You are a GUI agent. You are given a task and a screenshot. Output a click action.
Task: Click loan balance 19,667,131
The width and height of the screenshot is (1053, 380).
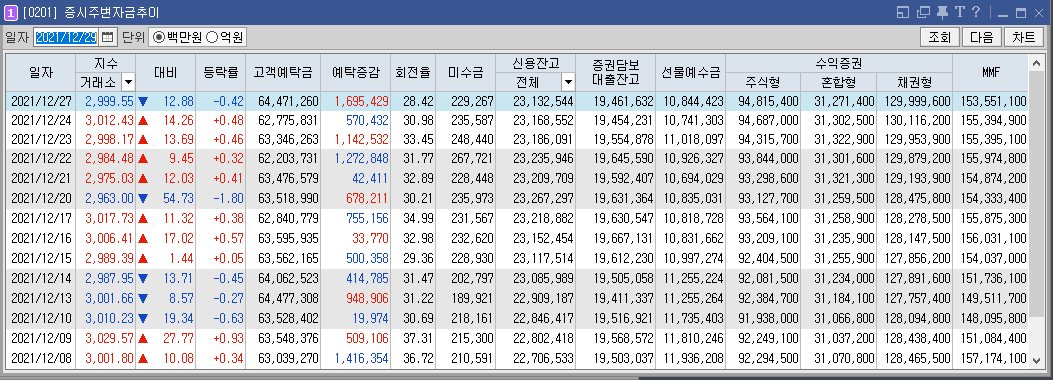[624, 238]
